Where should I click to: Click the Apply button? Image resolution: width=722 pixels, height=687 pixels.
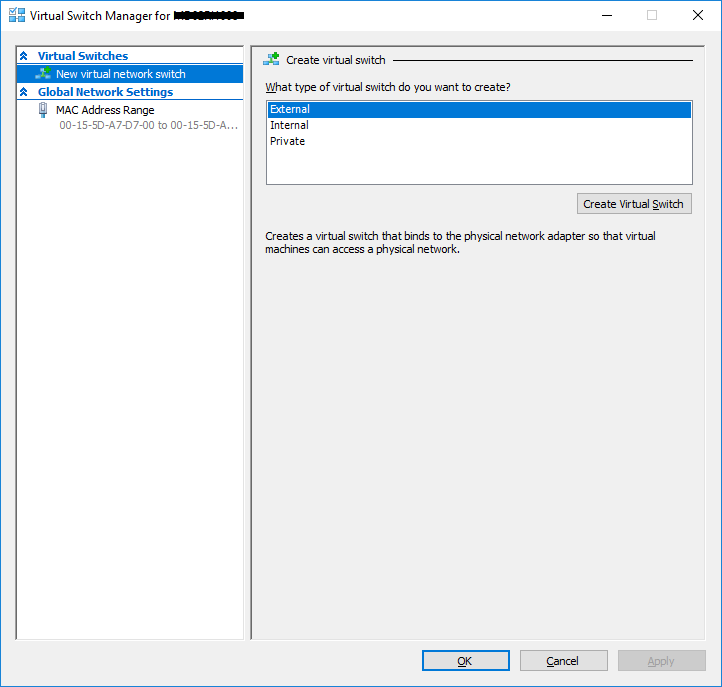click(x=661, y=661)
